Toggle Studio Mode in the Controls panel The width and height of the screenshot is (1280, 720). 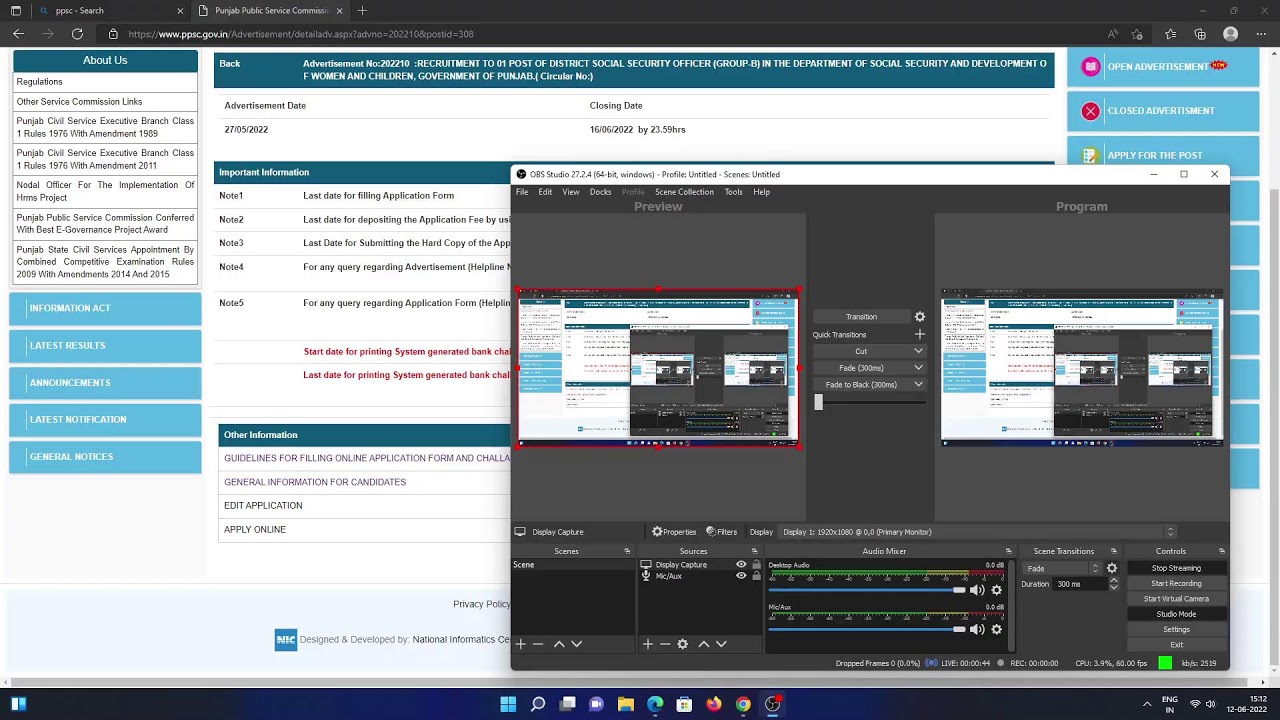1176,614
